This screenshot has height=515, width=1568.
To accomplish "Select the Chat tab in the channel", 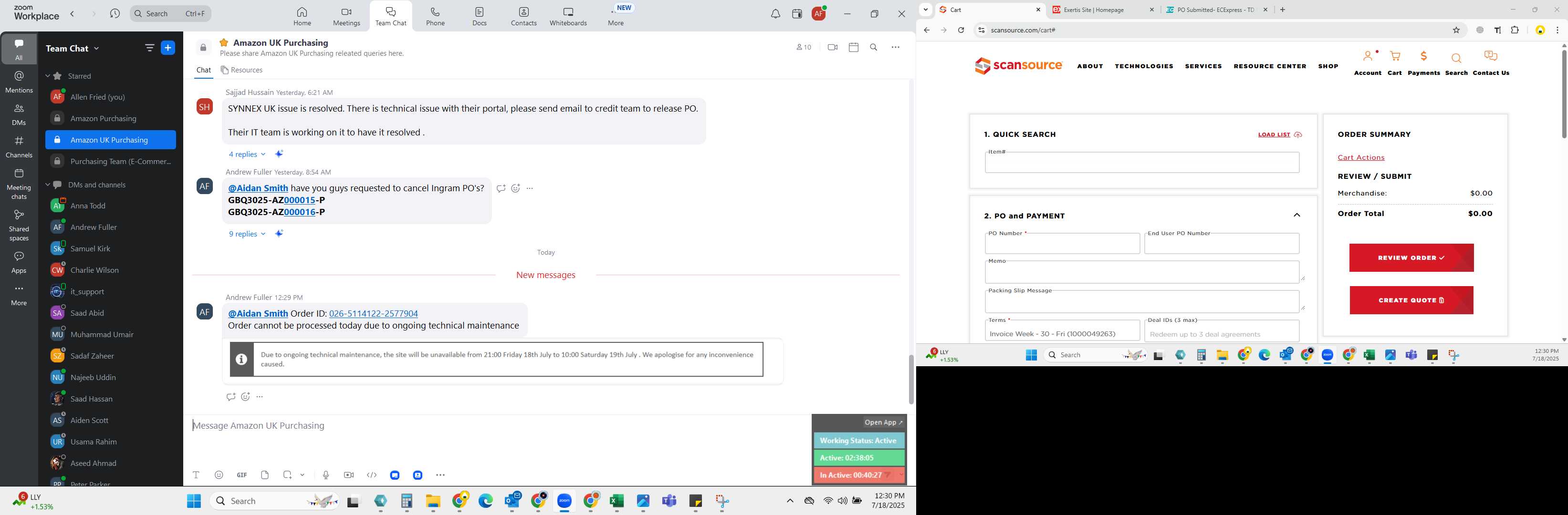I will (x=203, y=70).
